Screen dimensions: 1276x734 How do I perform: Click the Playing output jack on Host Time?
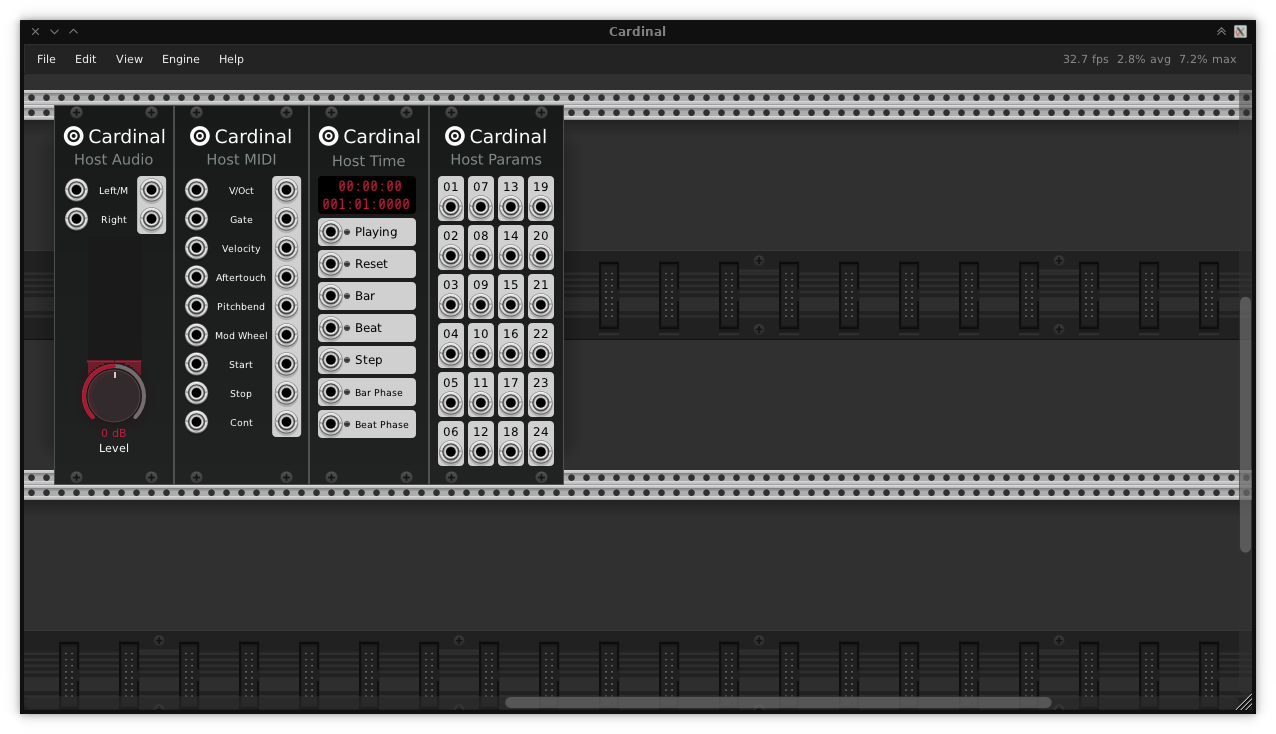coord(331,232)
